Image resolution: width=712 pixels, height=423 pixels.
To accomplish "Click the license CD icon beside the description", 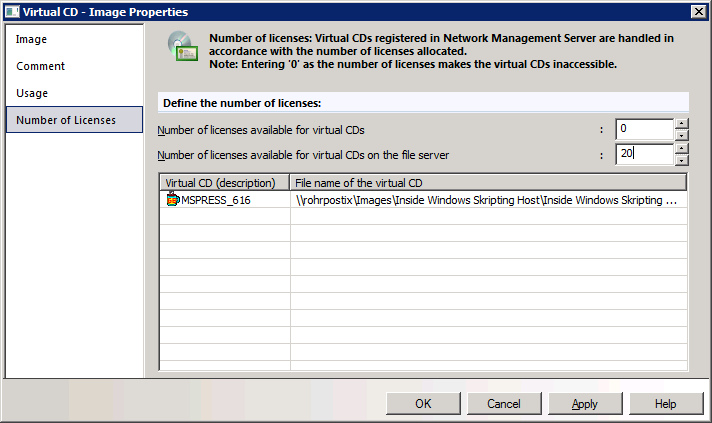I will click(x=183, y=46).
